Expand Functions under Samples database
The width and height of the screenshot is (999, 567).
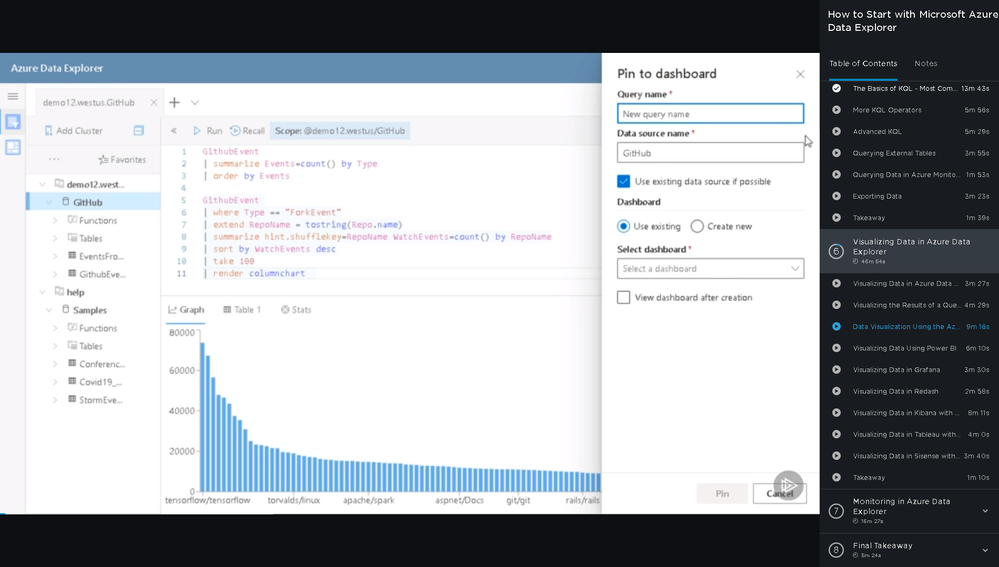tap(55, 328)
